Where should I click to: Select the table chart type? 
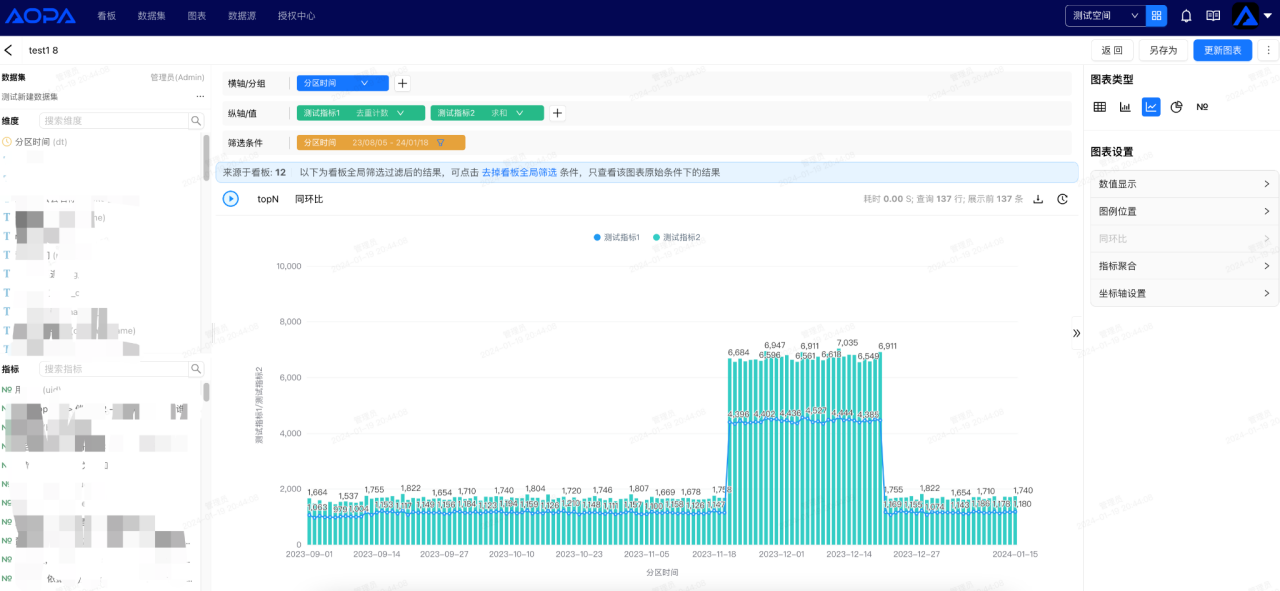point(1099,107)
